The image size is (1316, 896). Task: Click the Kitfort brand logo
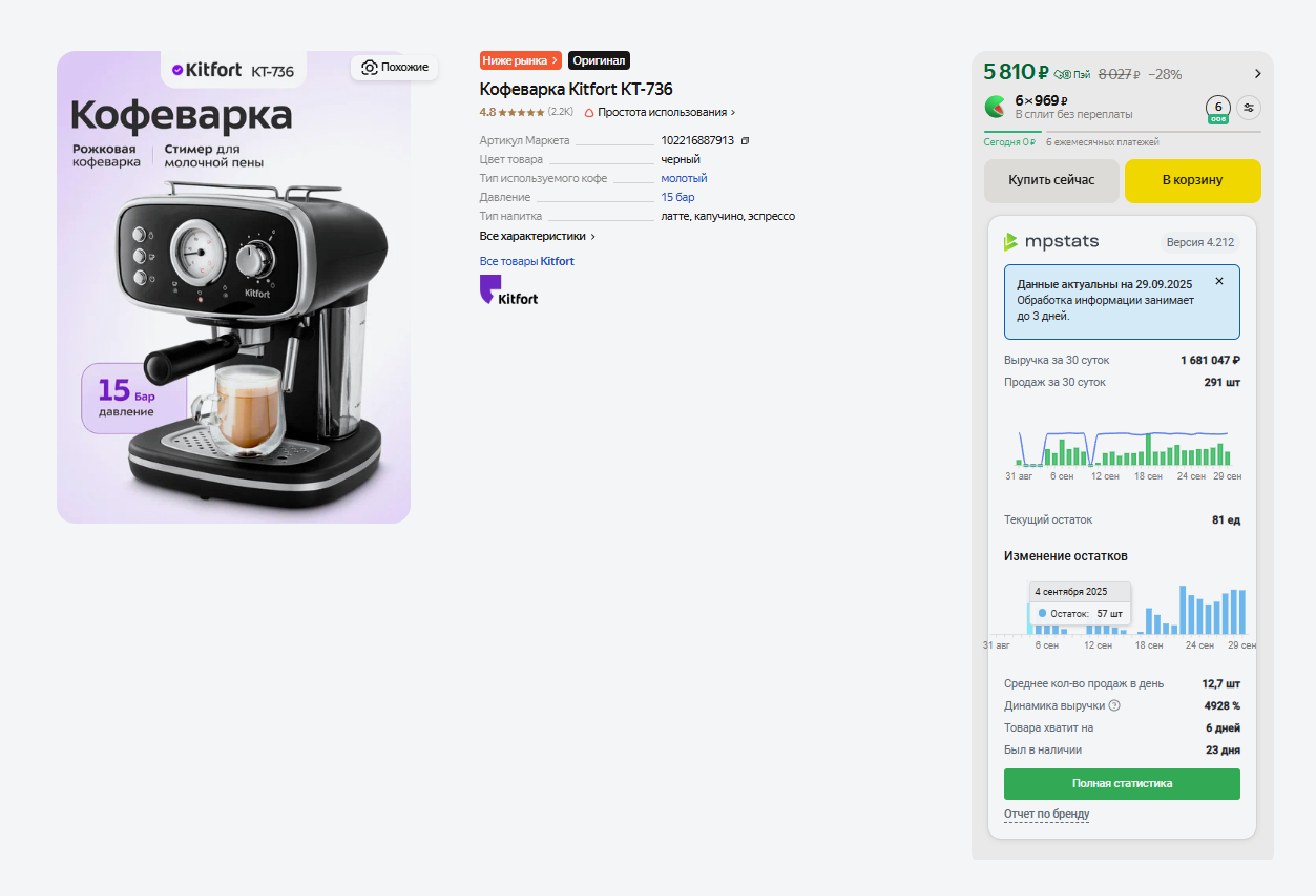[508, 290]
